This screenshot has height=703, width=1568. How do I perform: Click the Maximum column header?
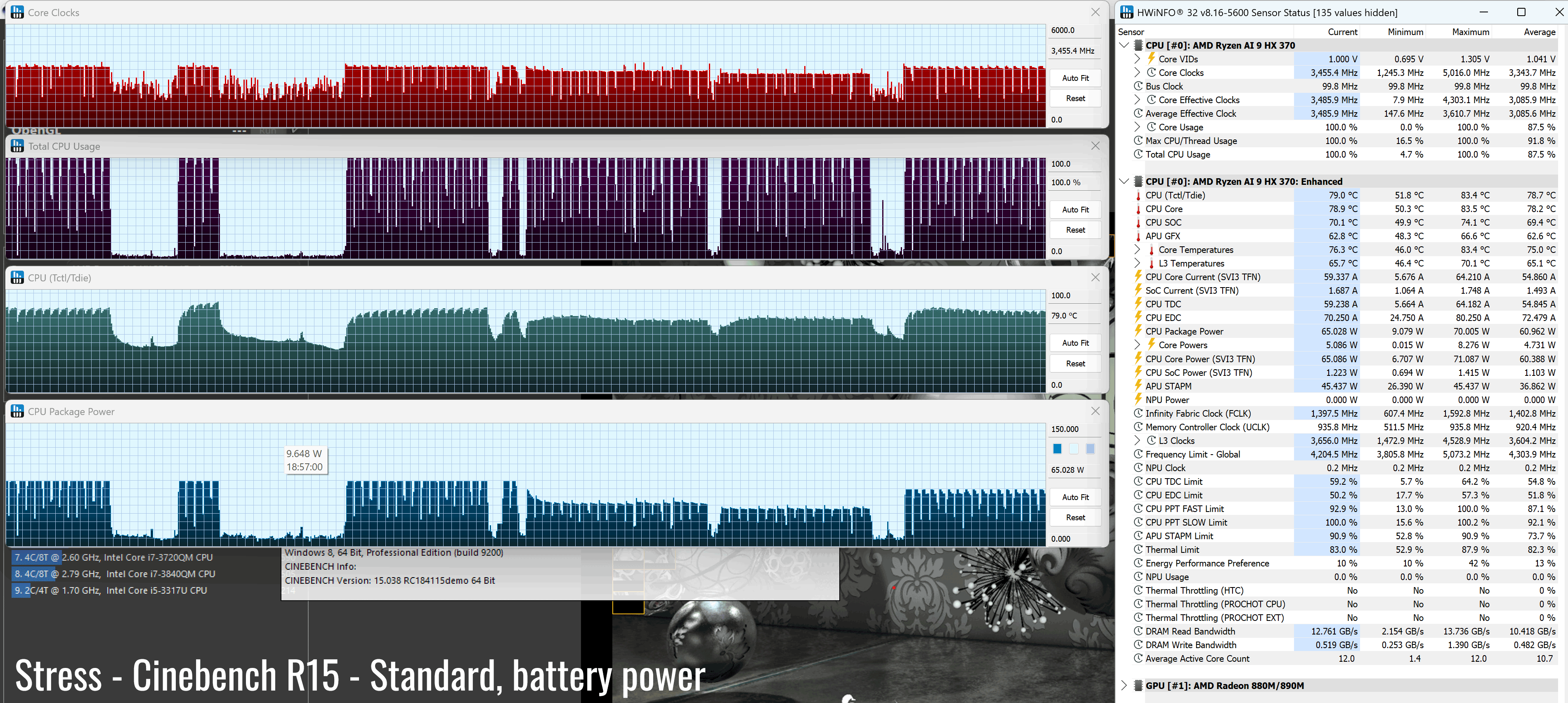1458,32
